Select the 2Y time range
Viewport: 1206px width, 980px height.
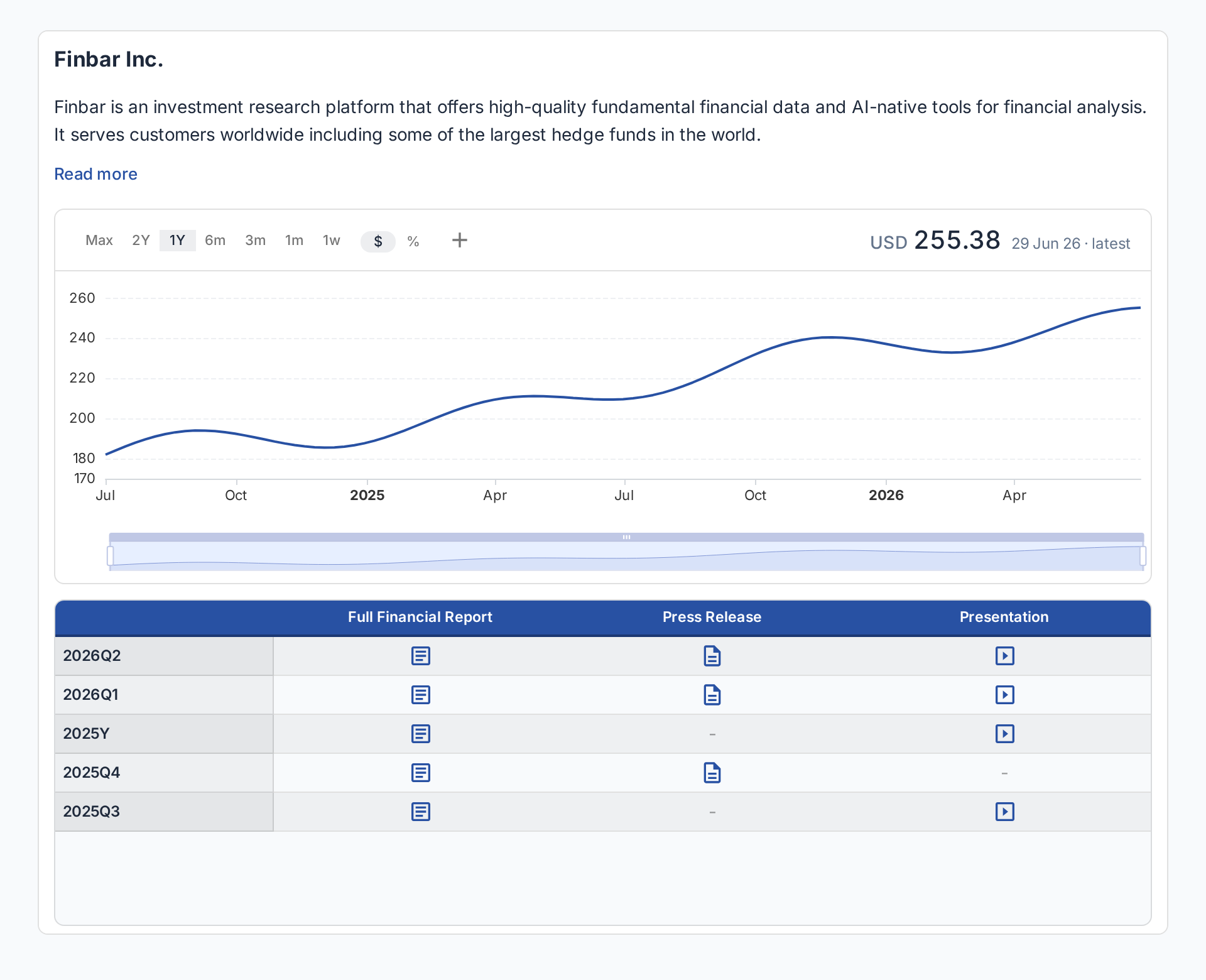[x=141, y=241]
